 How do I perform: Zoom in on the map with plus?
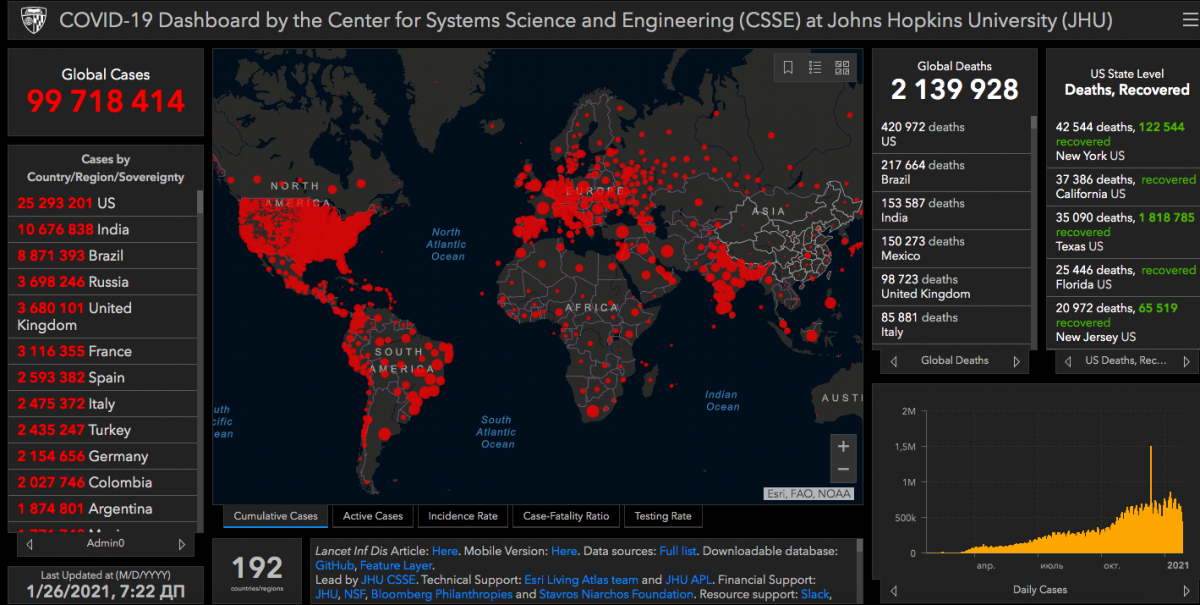843,446
